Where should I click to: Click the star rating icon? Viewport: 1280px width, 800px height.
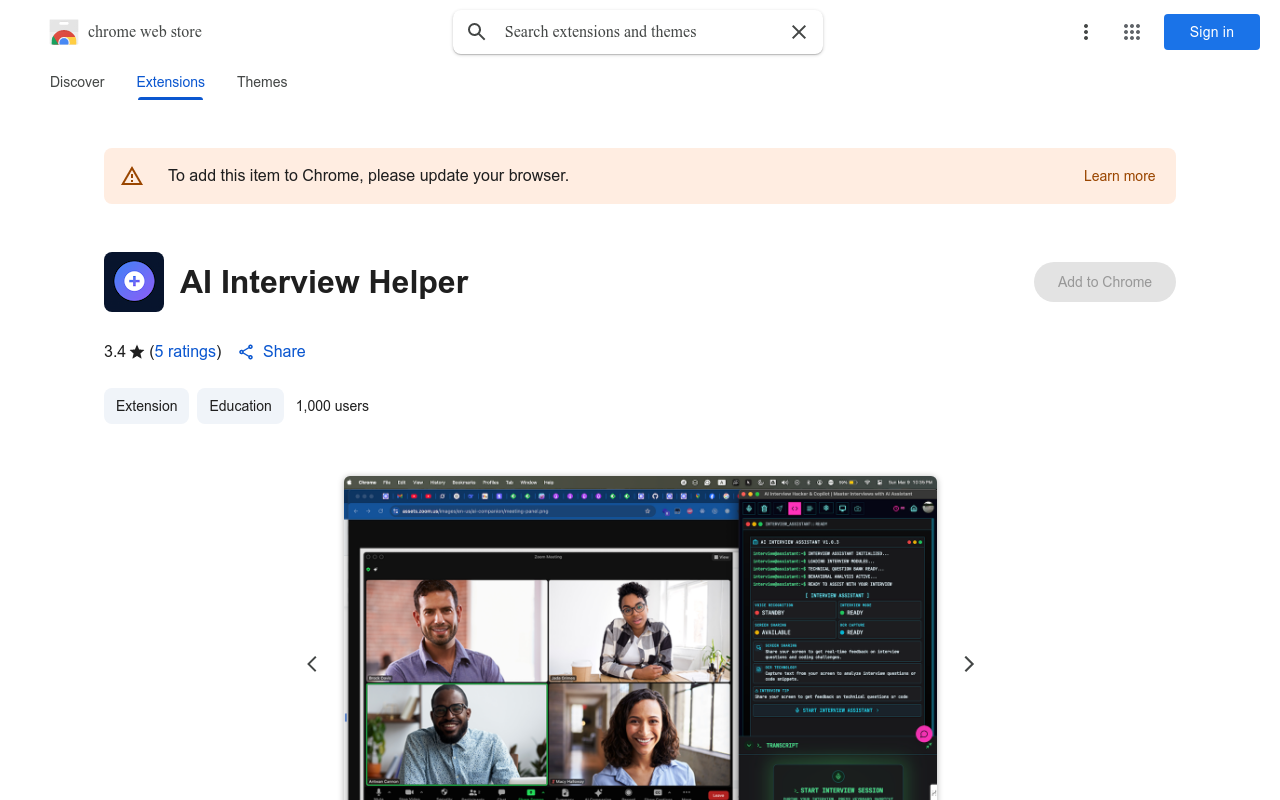tap(137, 352)
